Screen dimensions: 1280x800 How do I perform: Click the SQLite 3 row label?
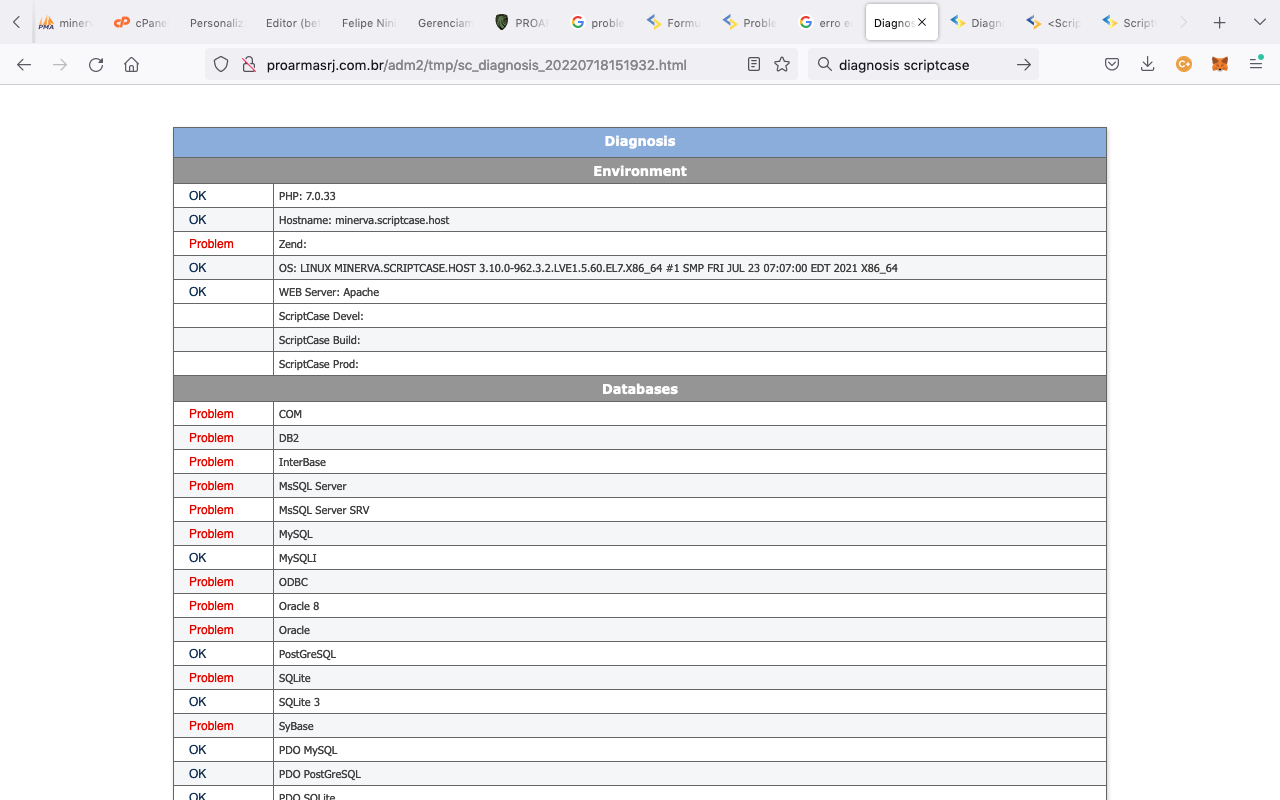pos(299,702)
